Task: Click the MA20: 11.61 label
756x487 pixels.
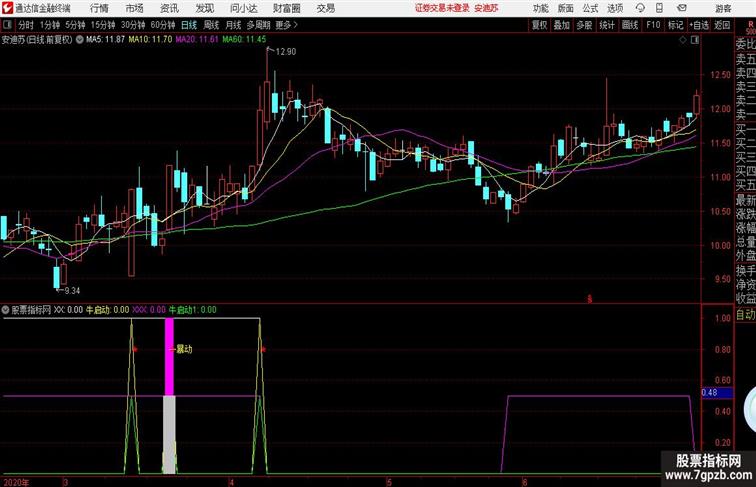Action: coord(197,40)
